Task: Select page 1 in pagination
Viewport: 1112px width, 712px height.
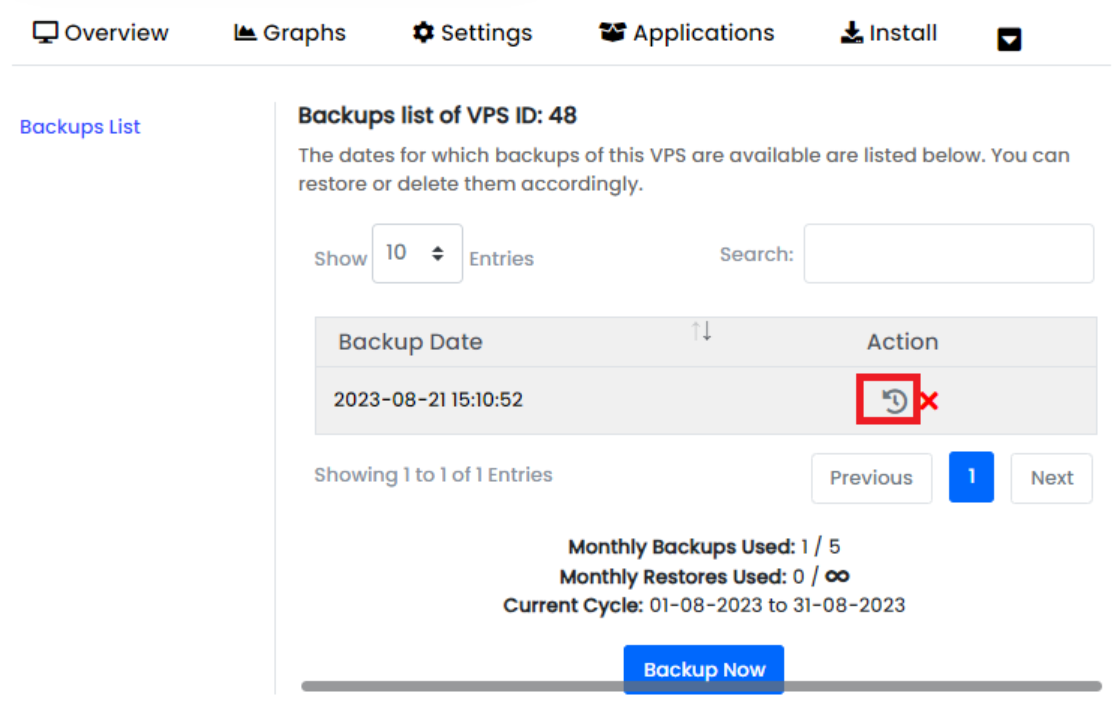Action: (x=971, y=477)
